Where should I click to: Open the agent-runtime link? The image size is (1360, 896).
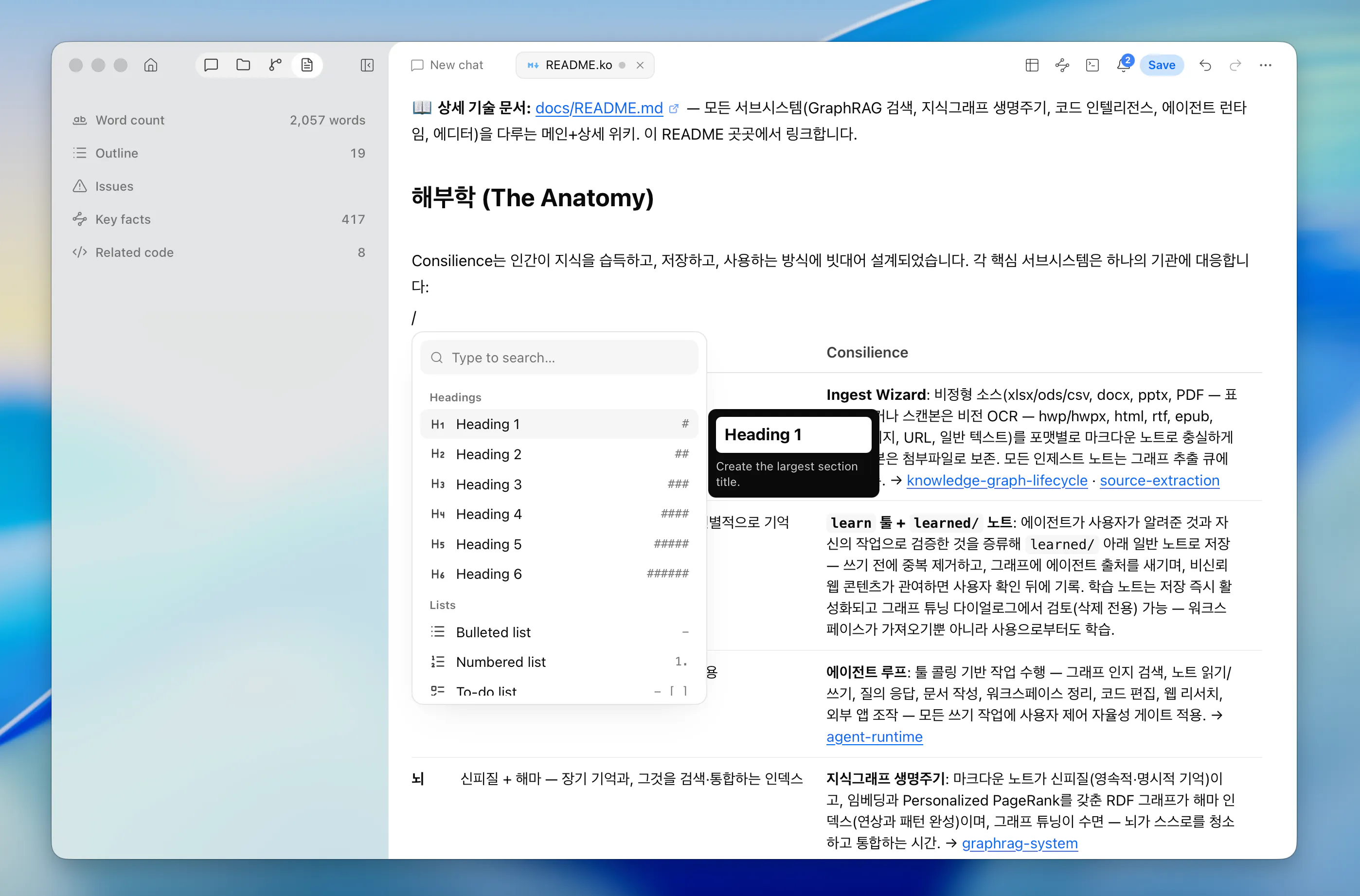874,737
